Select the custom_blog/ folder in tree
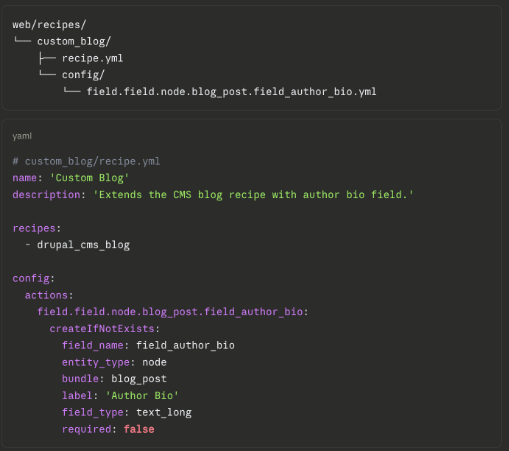This screenshot has width=509, height=451. point(74,41)
